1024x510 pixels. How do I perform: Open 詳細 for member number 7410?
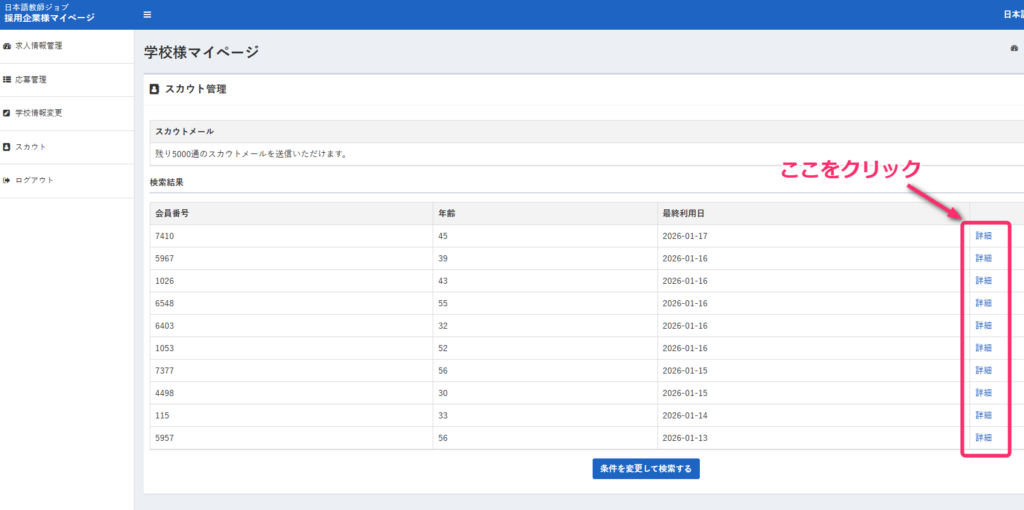point(984,236)
